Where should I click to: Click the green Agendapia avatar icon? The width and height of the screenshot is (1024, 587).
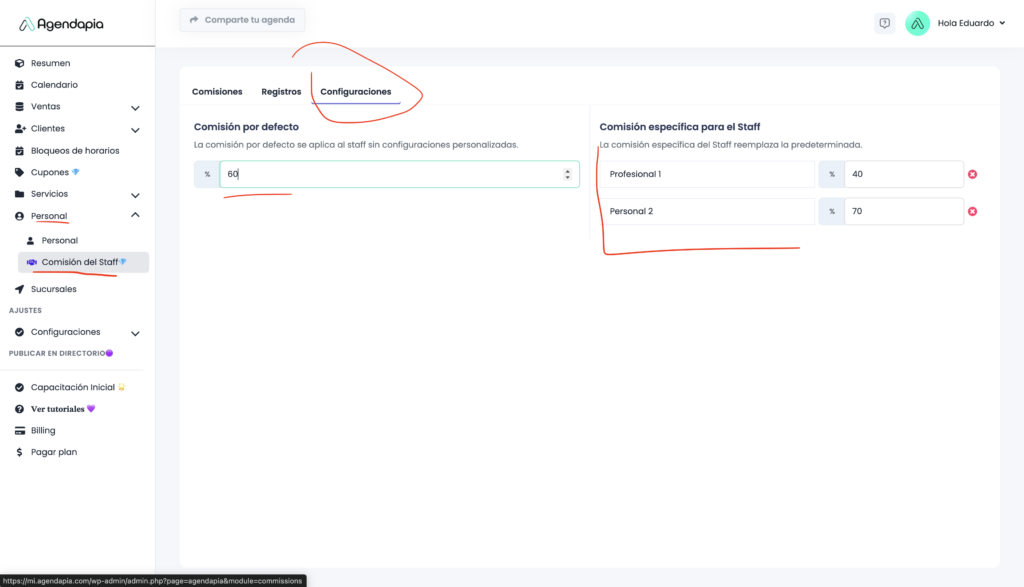click(917, 23)
